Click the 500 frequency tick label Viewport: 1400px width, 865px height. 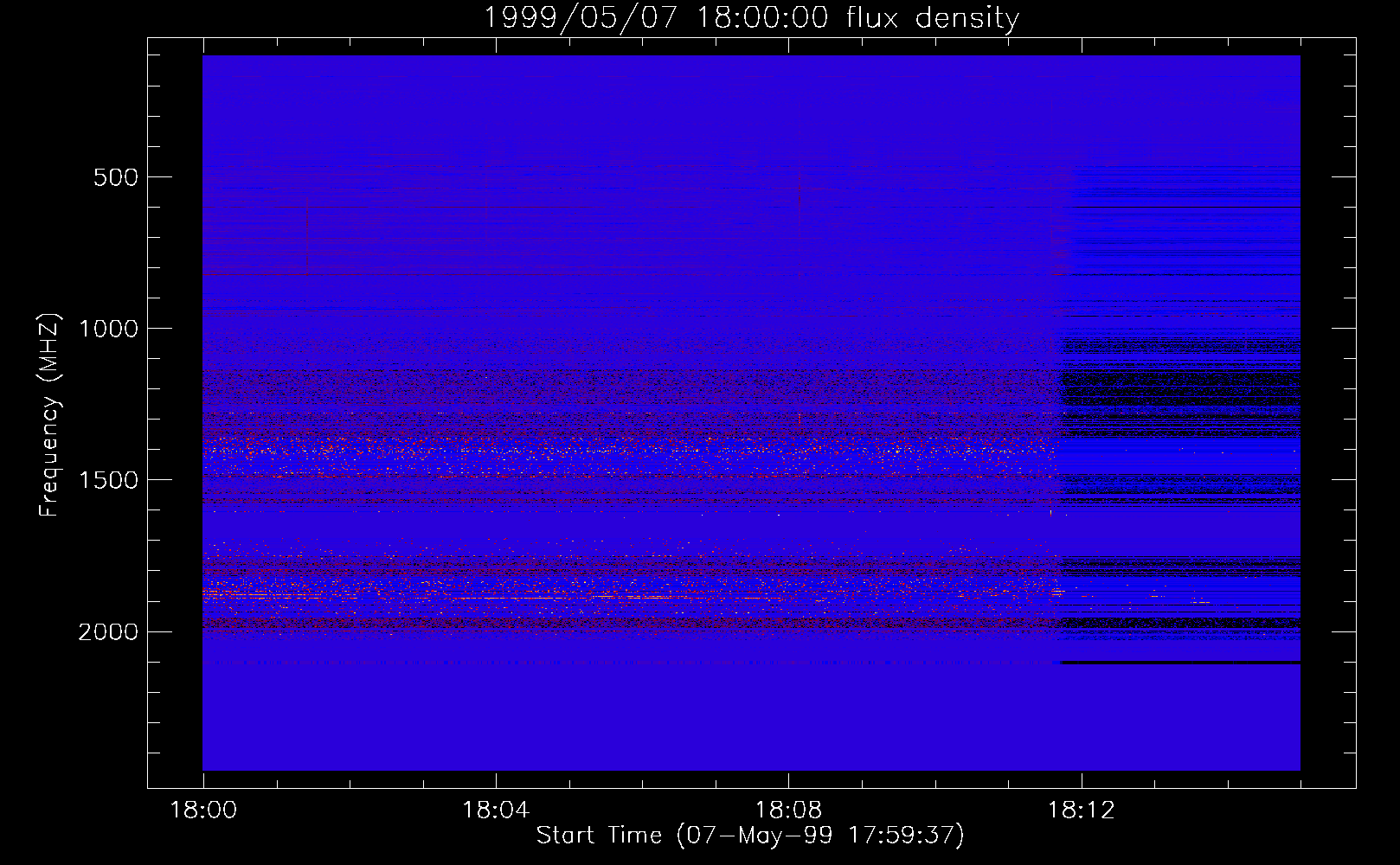116,177
